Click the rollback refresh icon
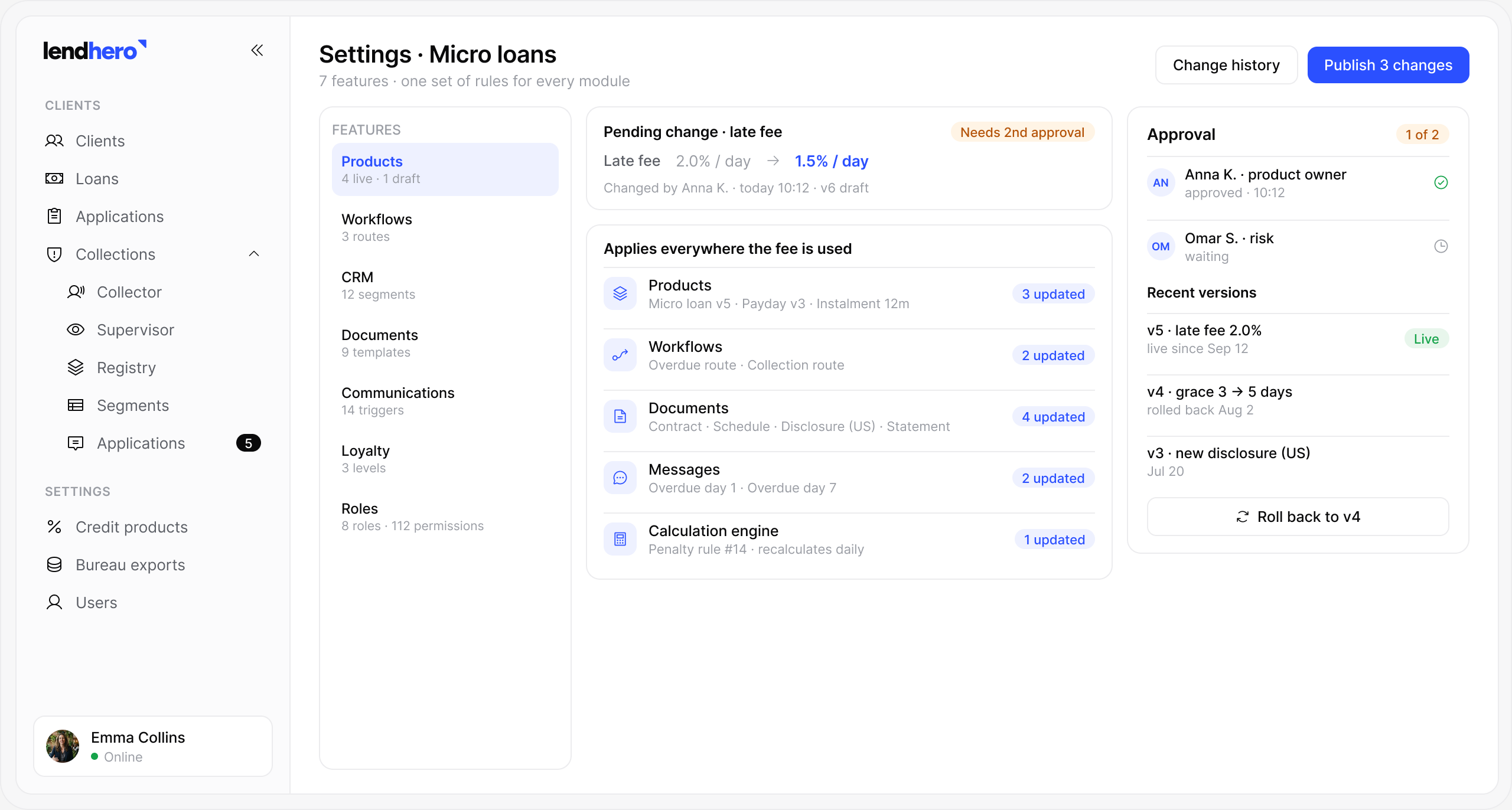This screenshot has width=1512, height=810. [x=1243, y=517]
